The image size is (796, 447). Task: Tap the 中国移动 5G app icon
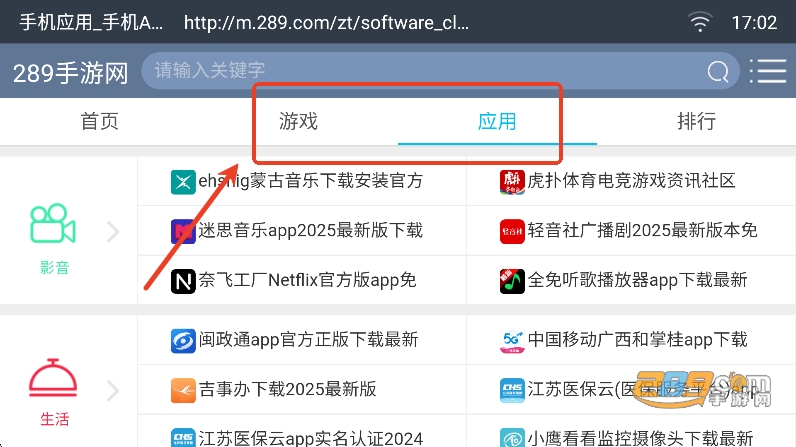[512, 341]
